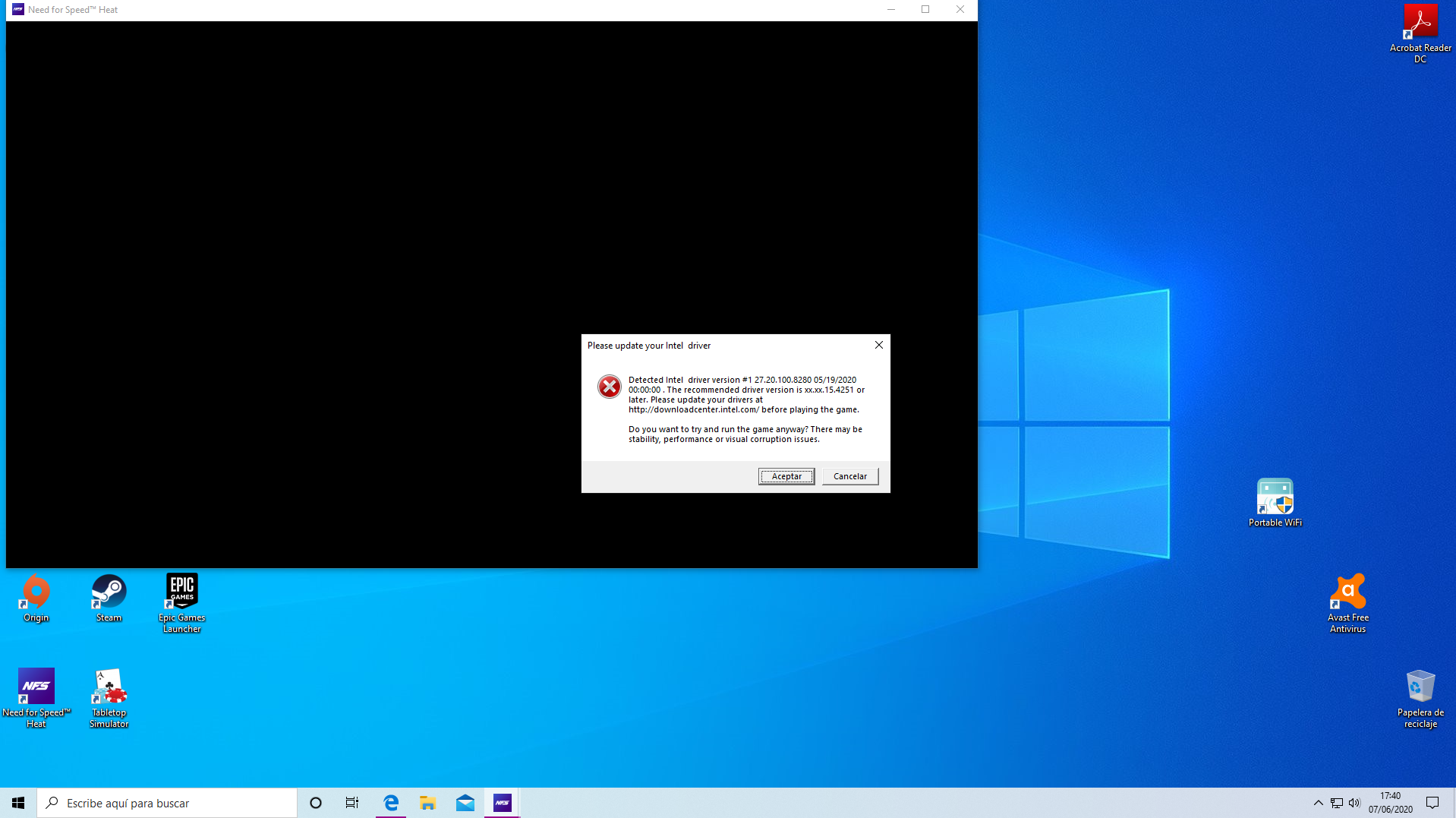This screenshot has height=818, width=1456.
Task: Open Microsoft Edge from the taskbar
Action: pyautogui.click(x=391, y=803)
